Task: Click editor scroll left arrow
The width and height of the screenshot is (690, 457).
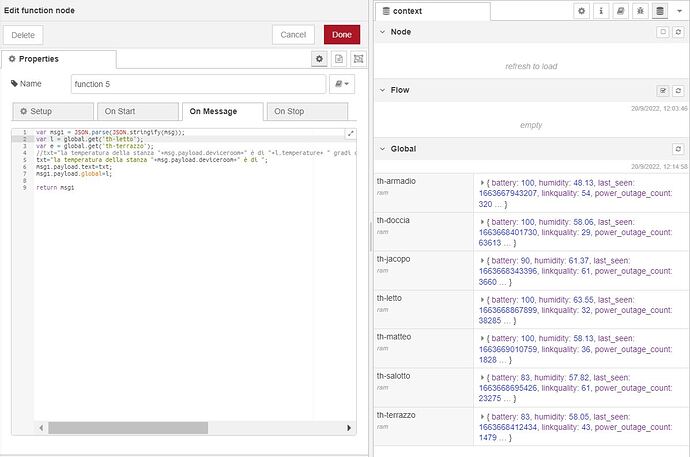Action: click(x=41, y=428)
